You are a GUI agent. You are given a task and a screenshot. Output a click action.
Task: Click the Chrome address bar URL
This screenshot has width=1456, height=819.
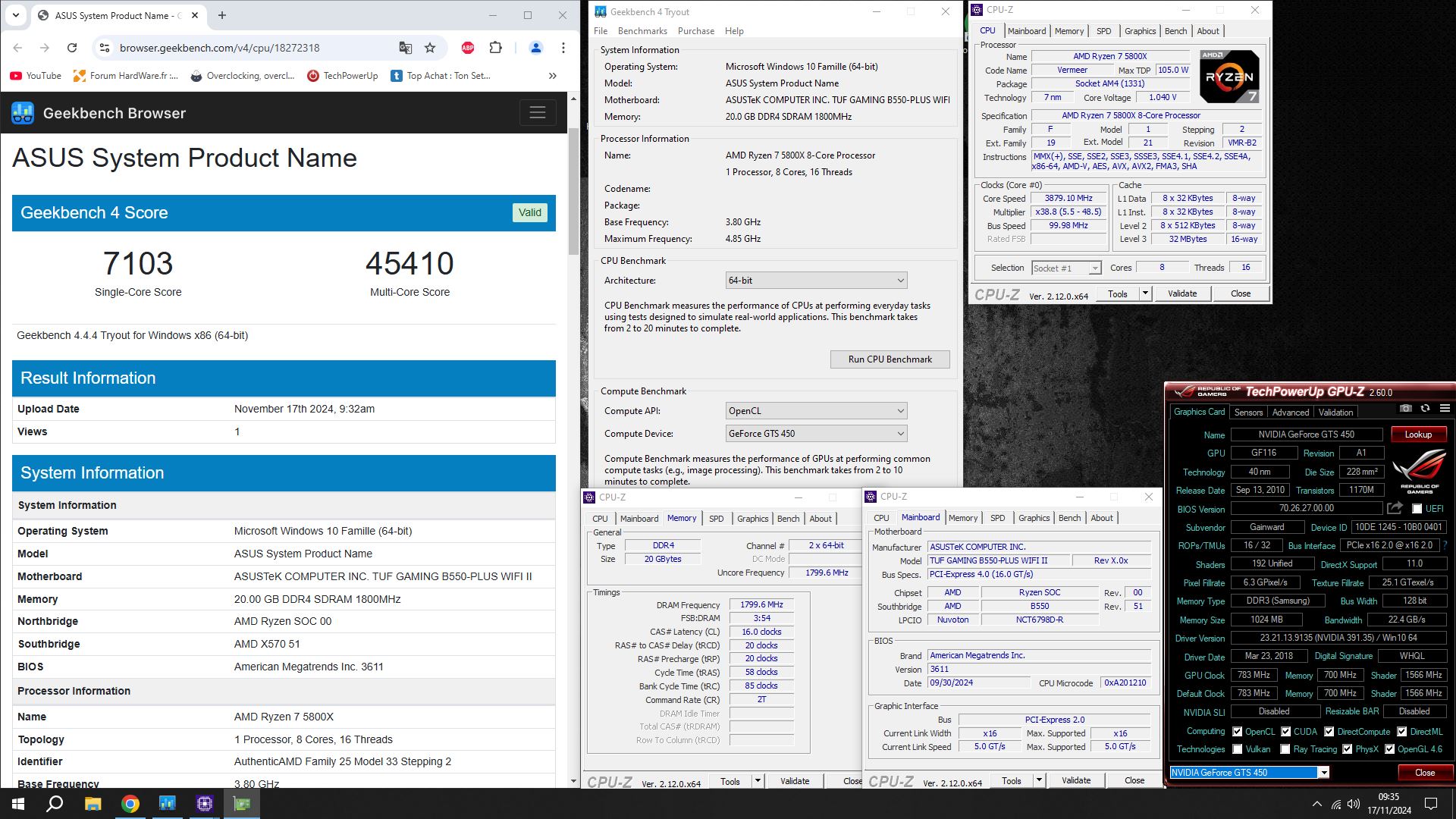click(x=219, y=48)
